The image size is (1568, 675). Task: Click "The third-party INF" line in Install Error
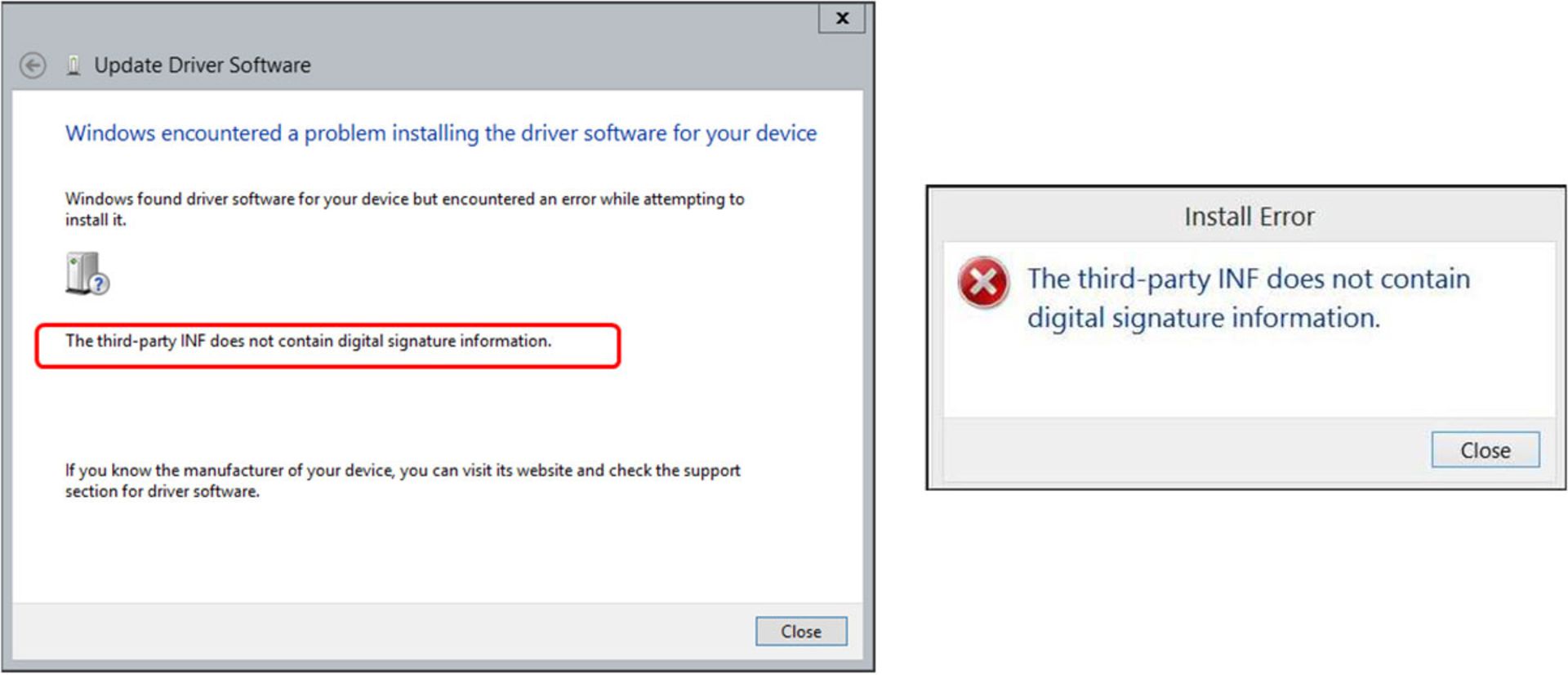(1248, 279)
